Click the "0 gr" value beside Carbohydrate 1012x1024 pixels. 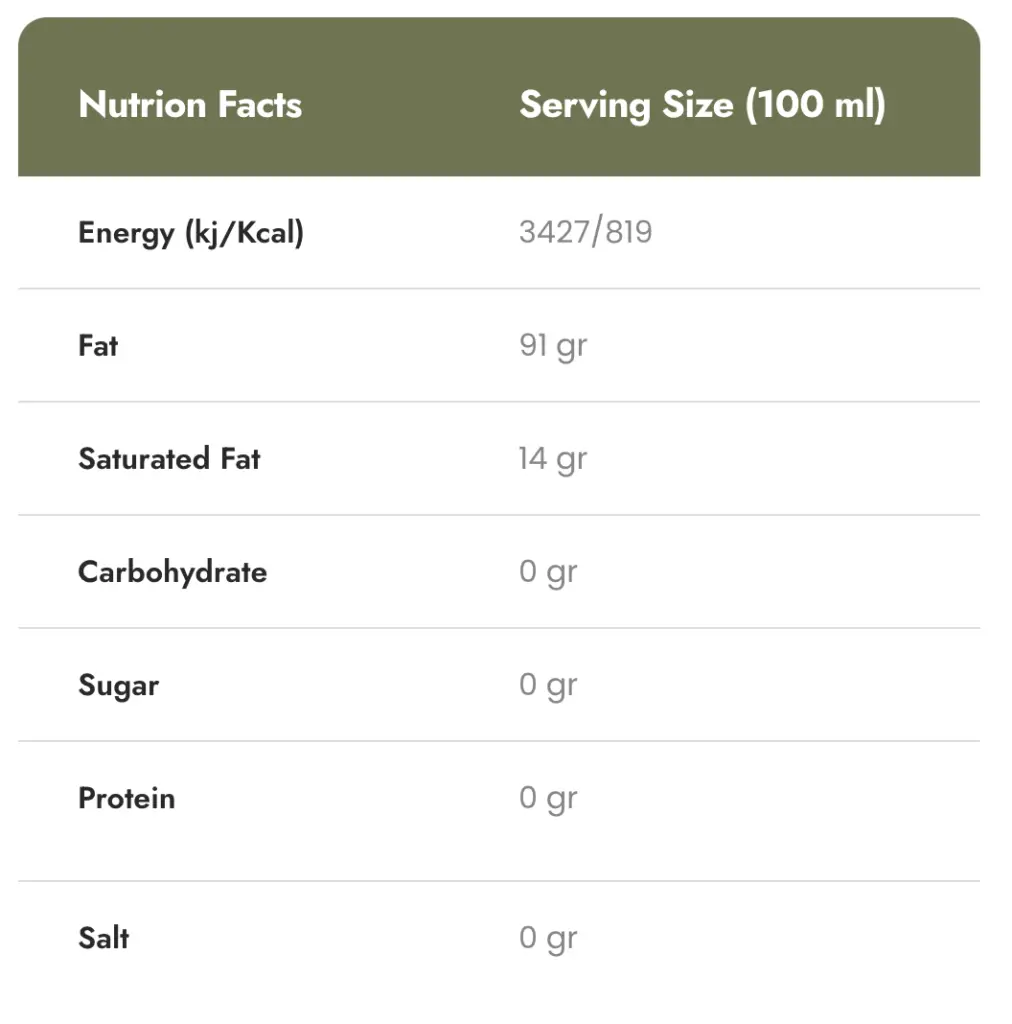pyautogui.click(x=548, y=572)
